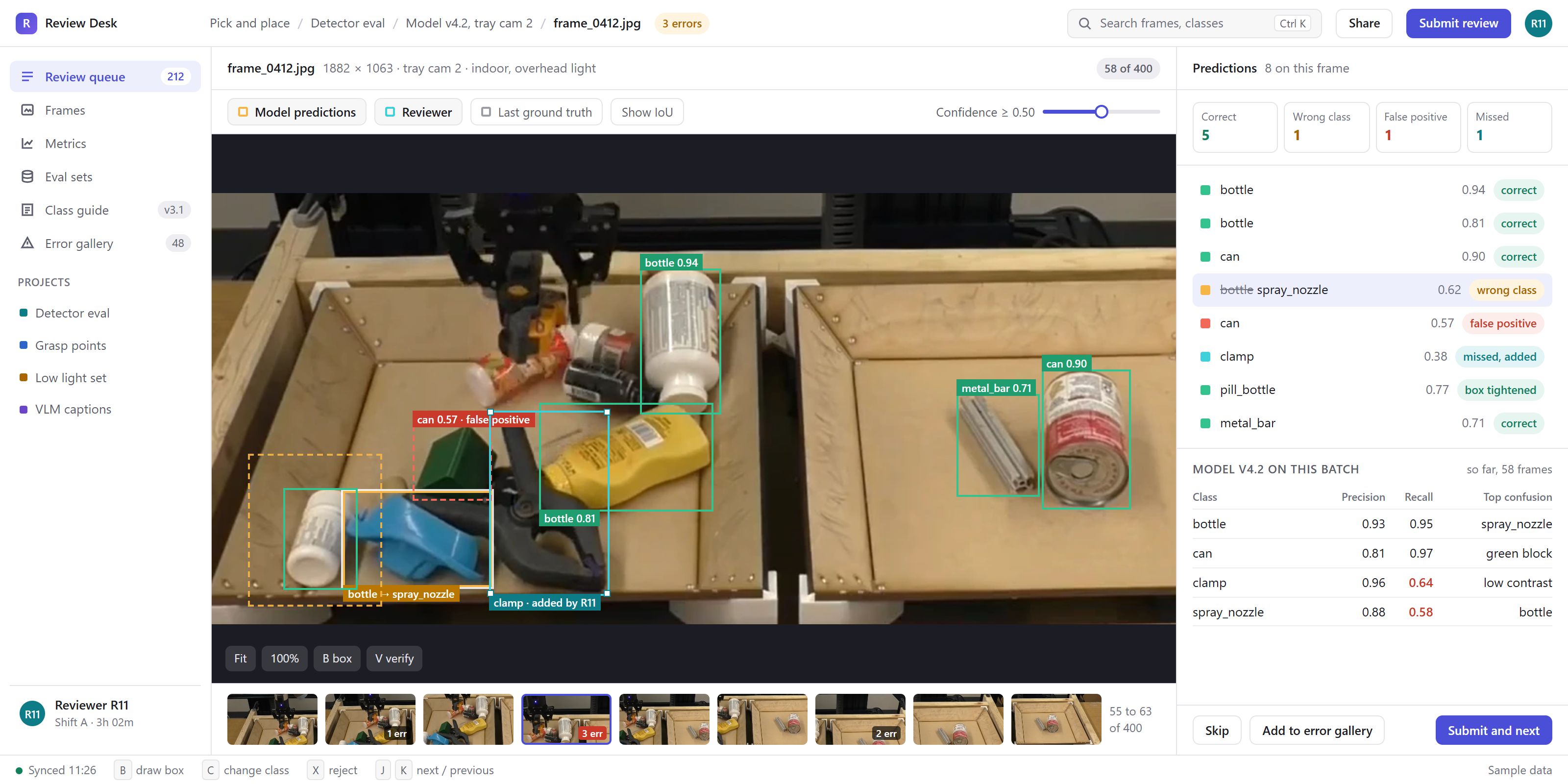Focus the Search frames, classes field
1568x784 pixels.
pos(1194,23)
